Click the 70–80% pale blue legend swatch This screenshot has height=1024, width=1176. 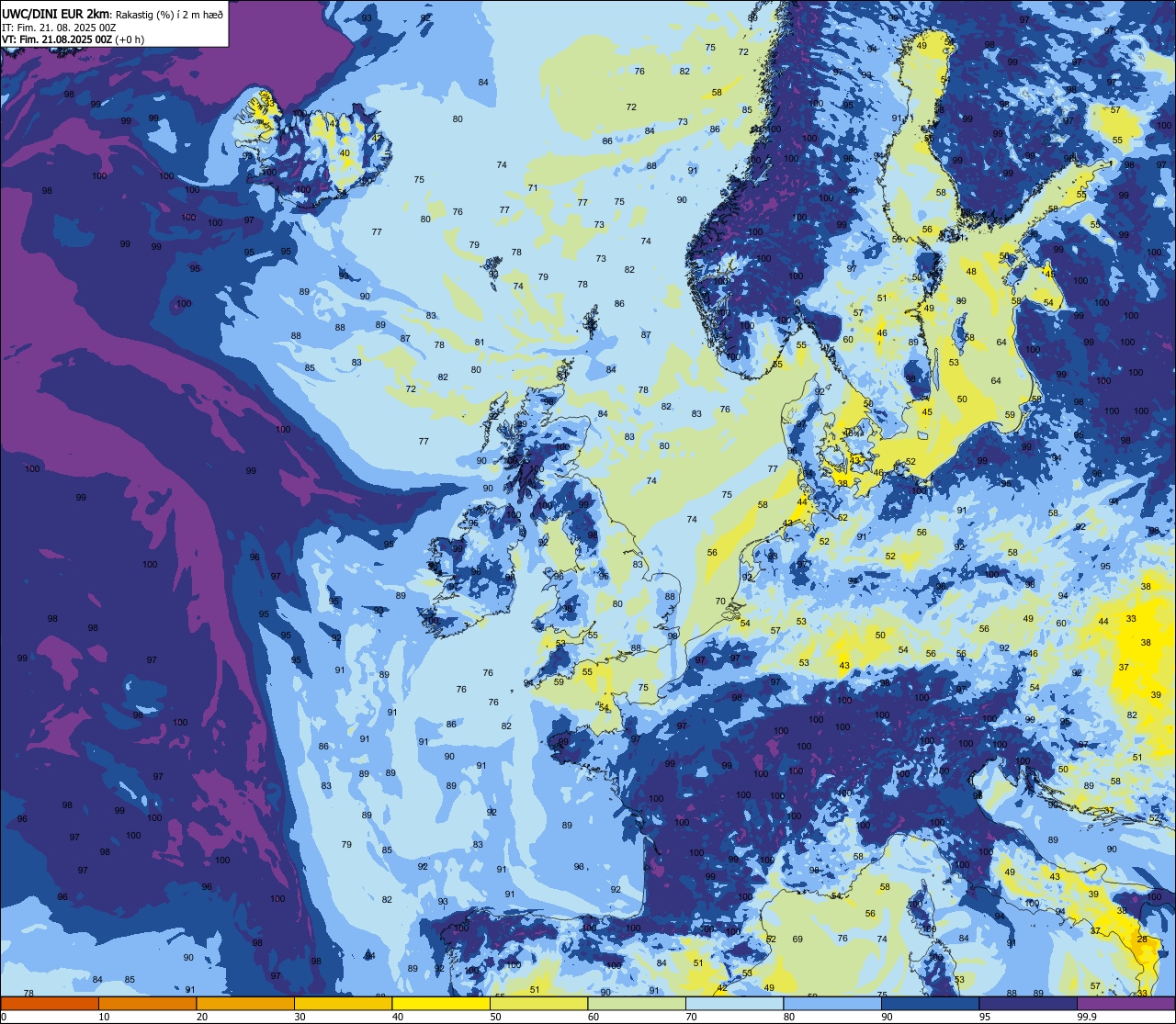tap(734, 1003)
